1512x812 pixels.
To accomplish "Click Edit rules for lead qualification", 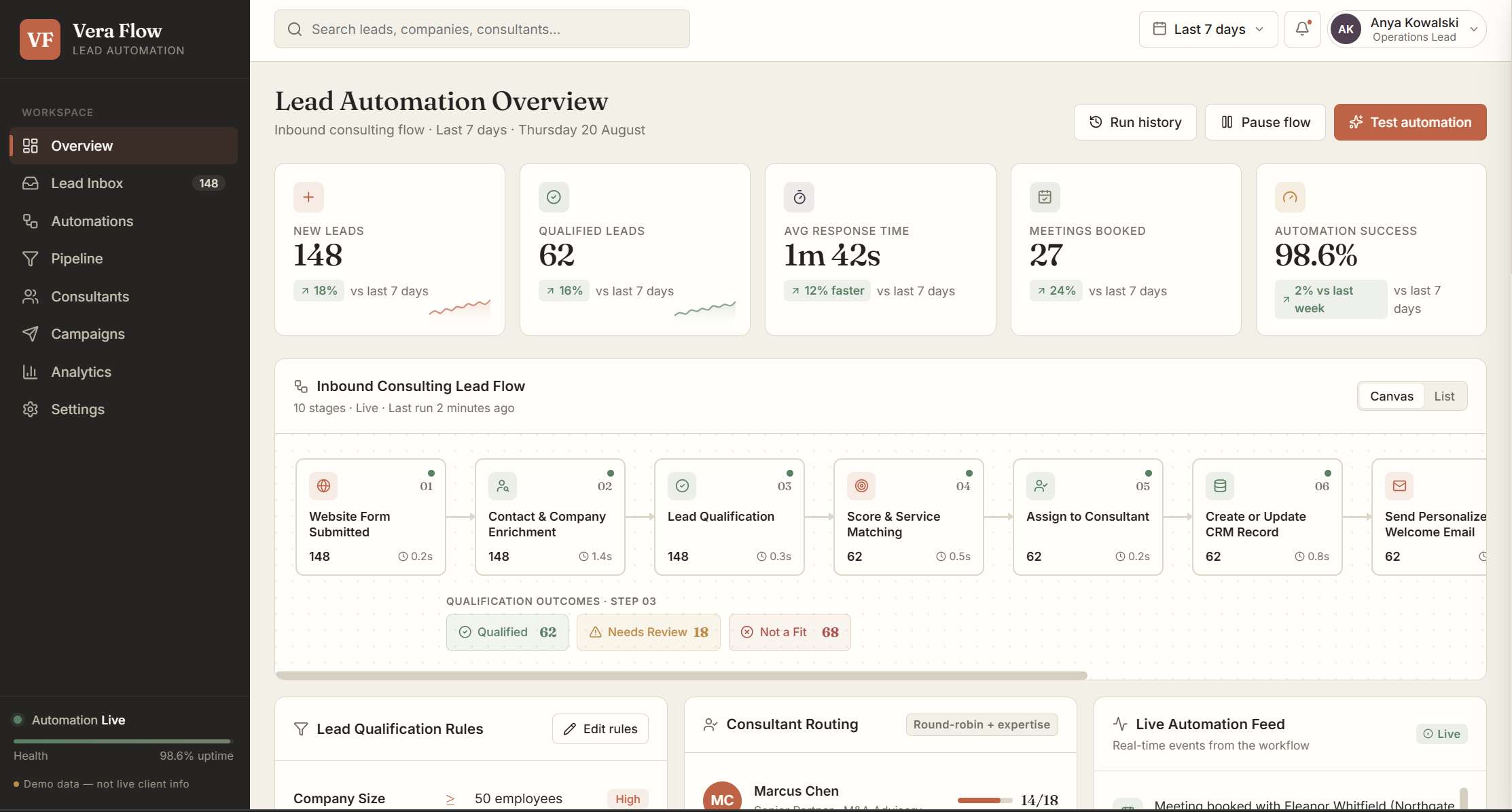I will 600,728.
